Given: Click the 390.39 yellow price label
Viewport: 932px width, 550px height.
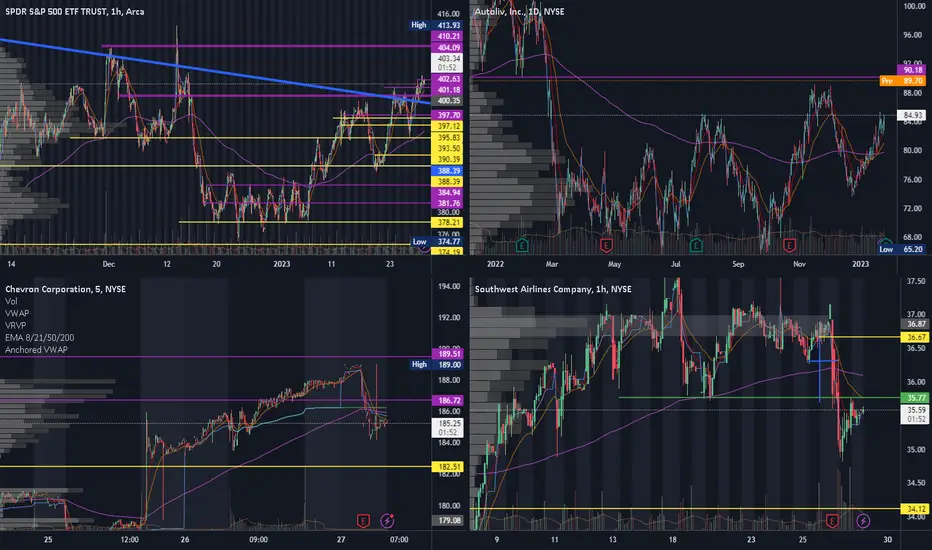Looking at the screenshot, I should (448, 159).
